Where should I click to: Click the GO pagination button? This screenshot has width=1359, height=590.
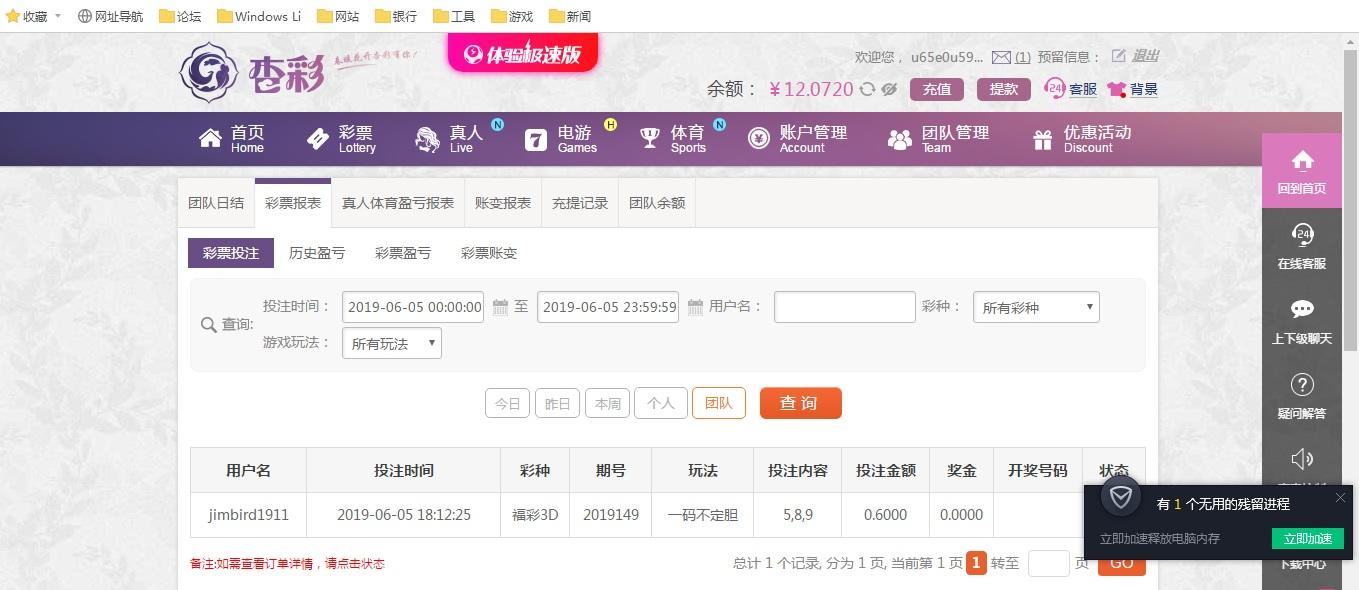click(x=1121, y=563)
